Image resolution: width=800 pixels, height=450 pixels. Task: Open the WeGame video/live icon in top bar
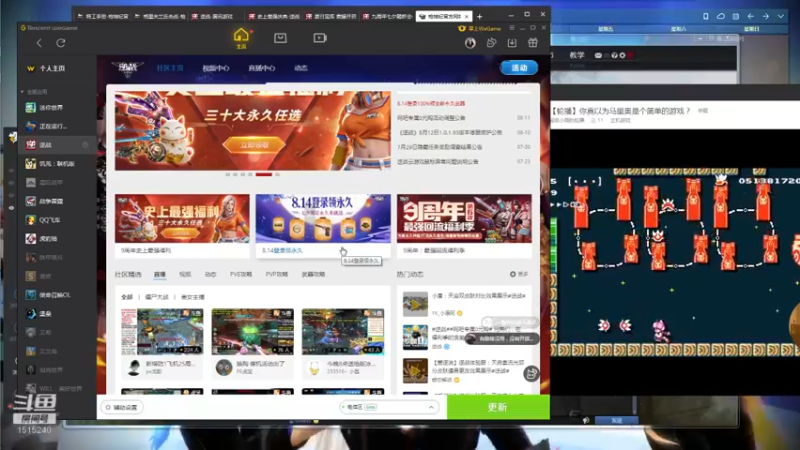point(320,38)
